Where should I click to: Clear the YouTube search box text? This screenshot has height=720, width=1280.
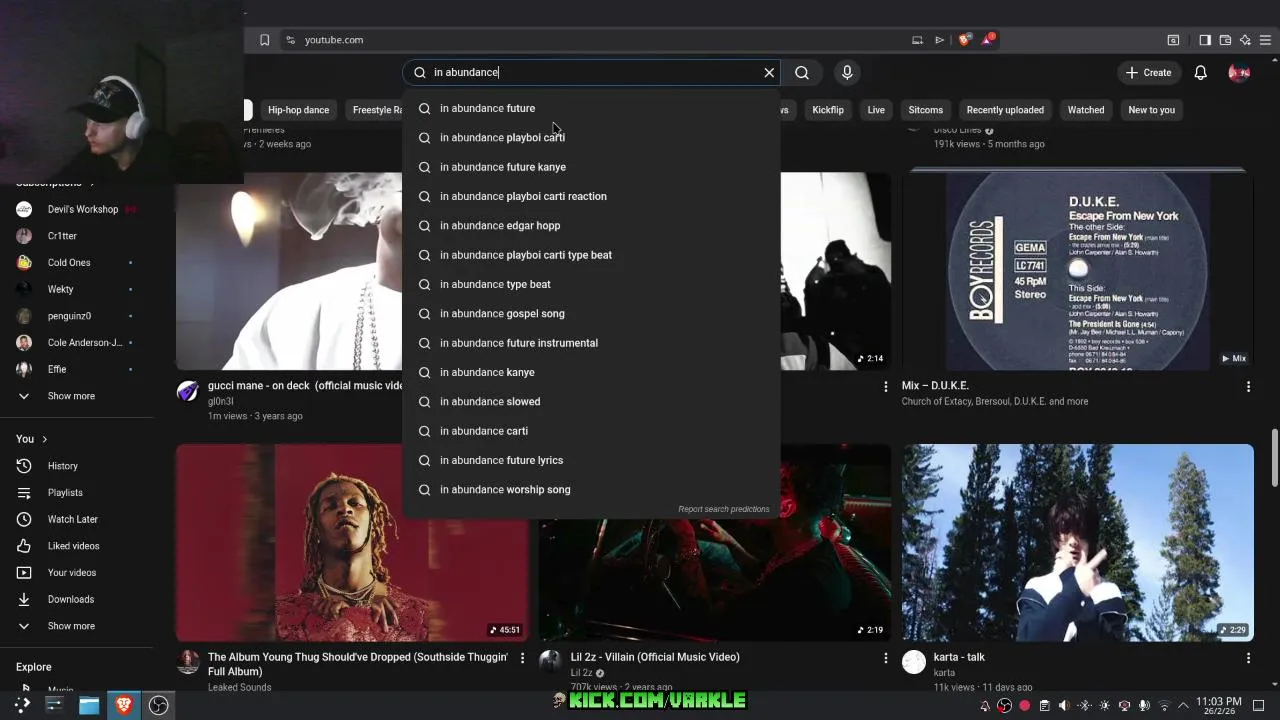coord(769,72)
